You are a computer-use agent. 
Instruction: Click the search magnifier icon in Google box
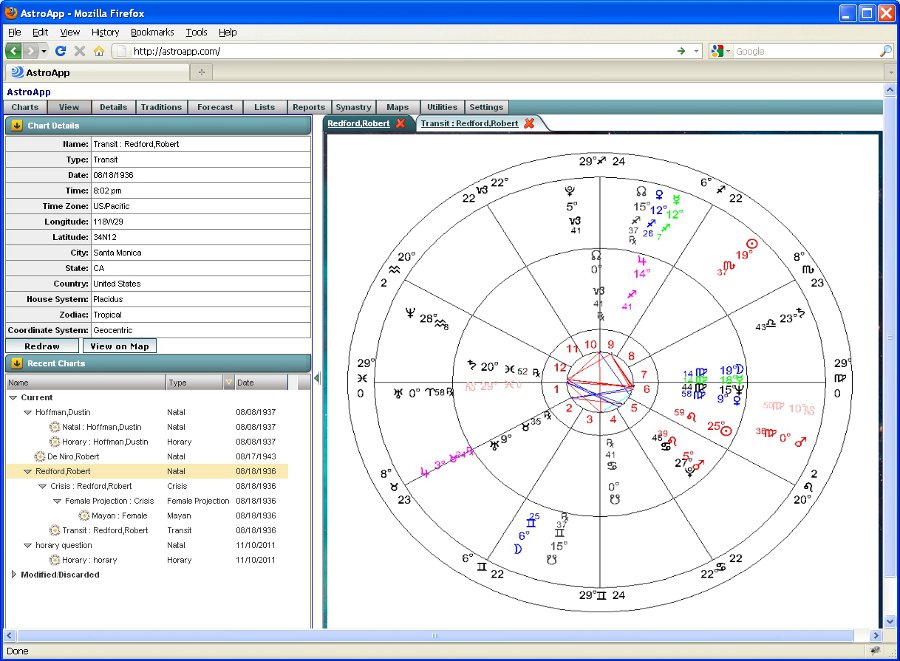click(x=885, y=51)
